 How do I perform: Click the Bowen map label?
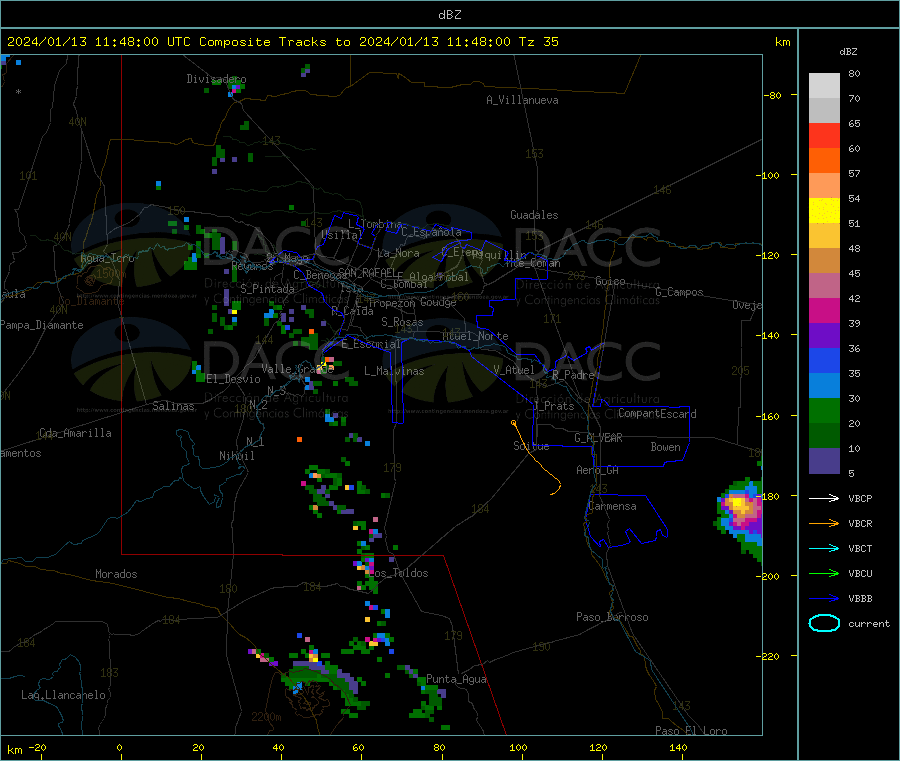tap(665, 447)
